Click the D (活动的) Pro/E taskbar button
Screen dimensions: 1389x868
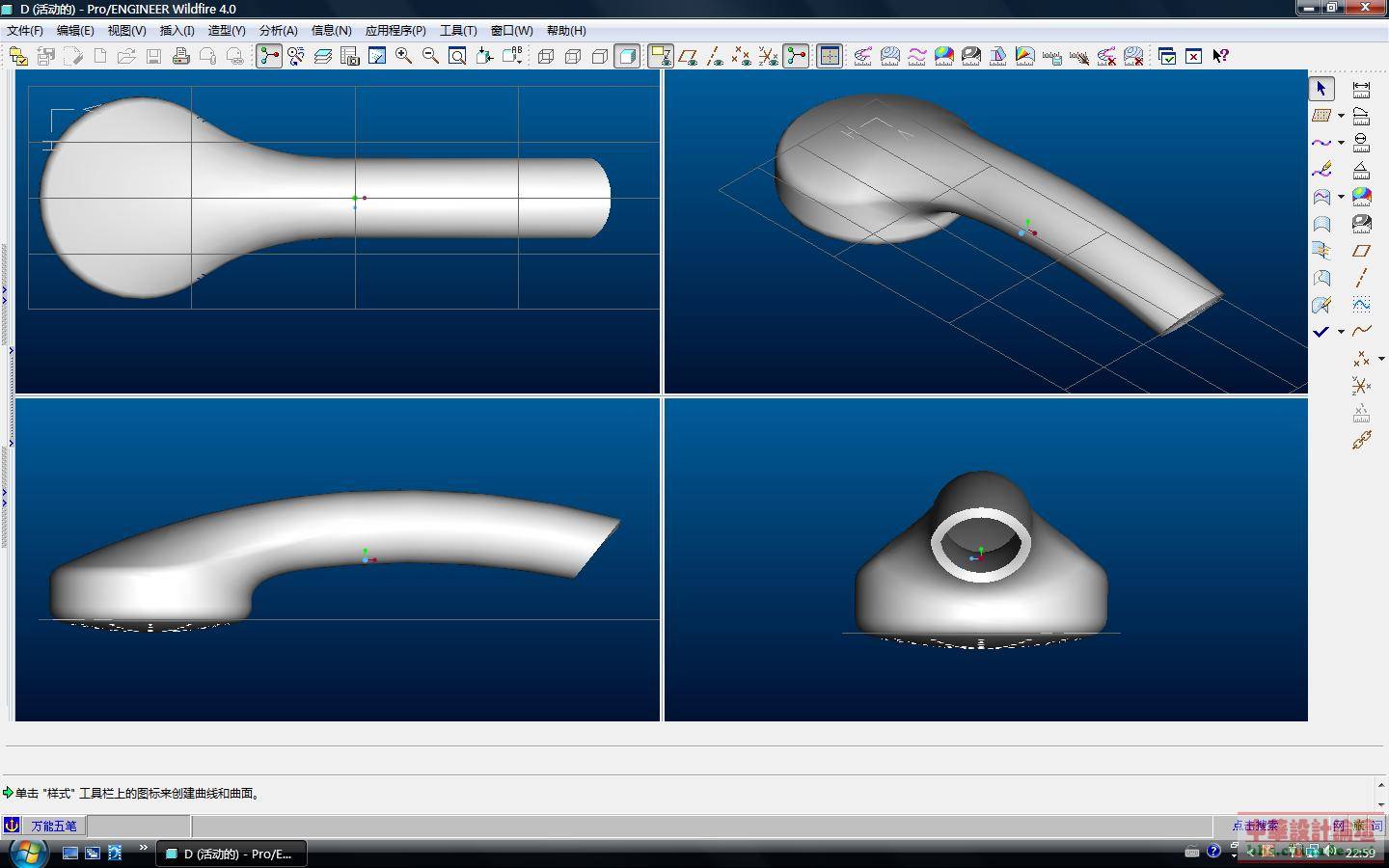click(x=230, y=854)
